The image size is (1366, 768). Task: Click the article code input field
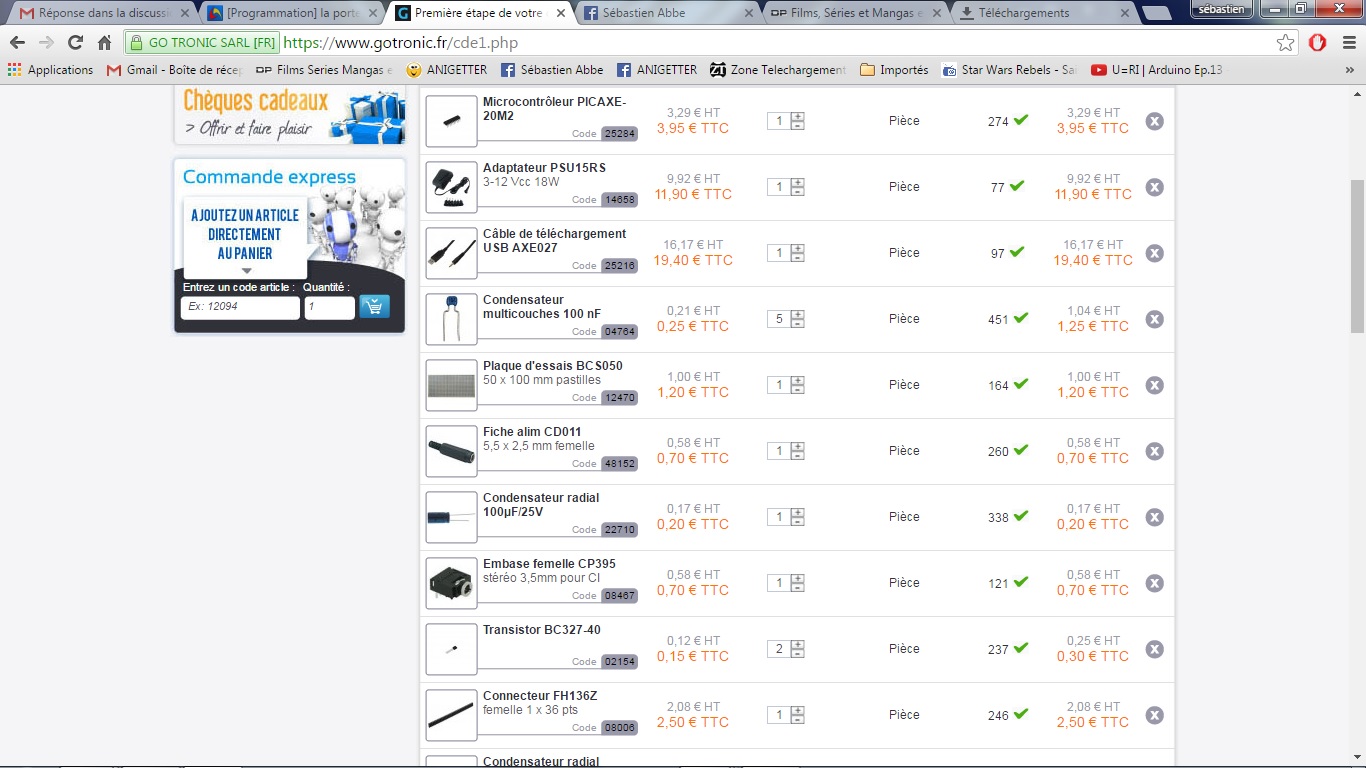click(240, 307)
